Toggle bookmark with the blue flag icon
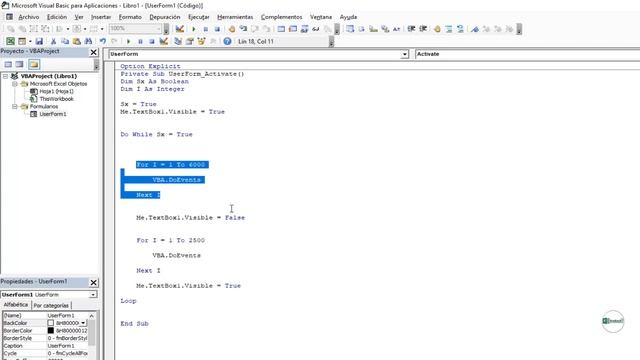Viewport: 640px width, 360px height. click(475, 29)
